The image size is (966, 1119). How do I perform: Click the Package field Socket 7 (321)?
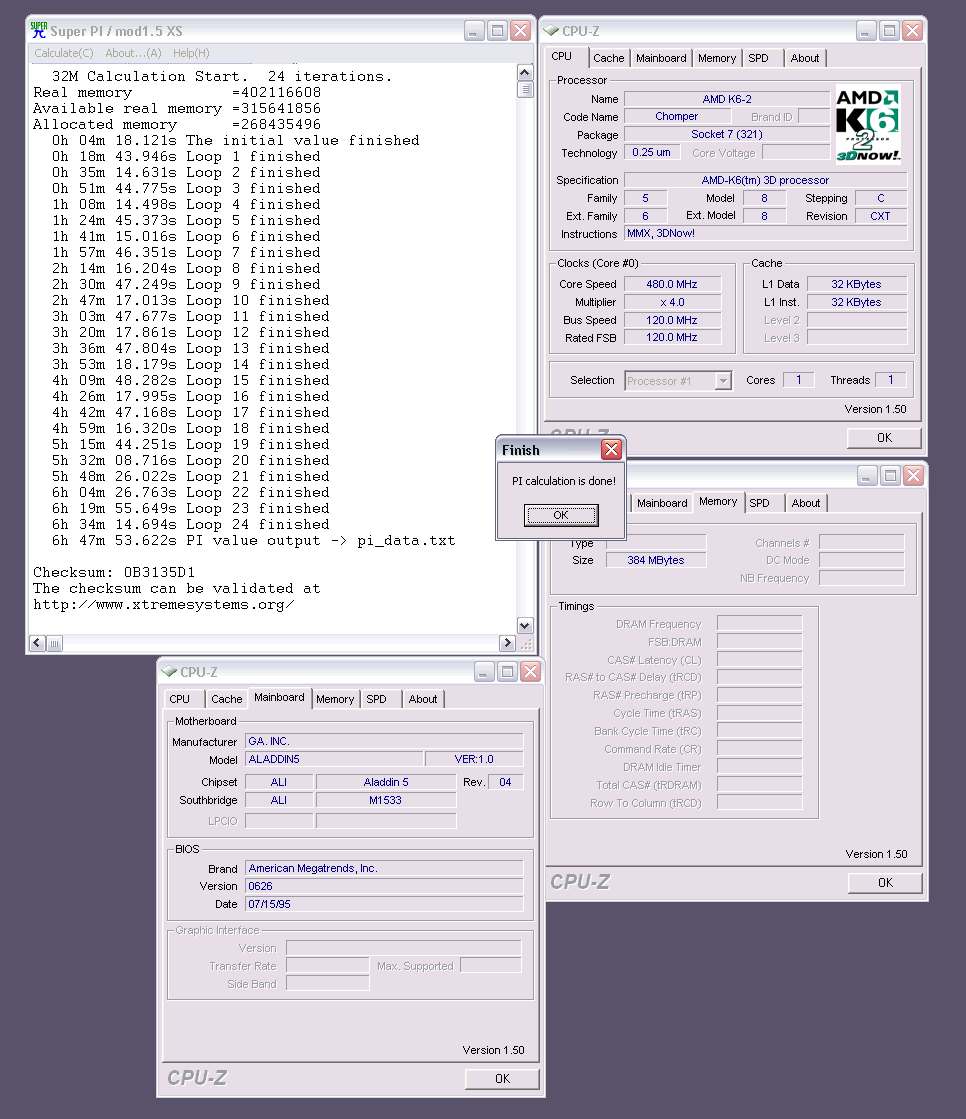click(x=727, y=134)
